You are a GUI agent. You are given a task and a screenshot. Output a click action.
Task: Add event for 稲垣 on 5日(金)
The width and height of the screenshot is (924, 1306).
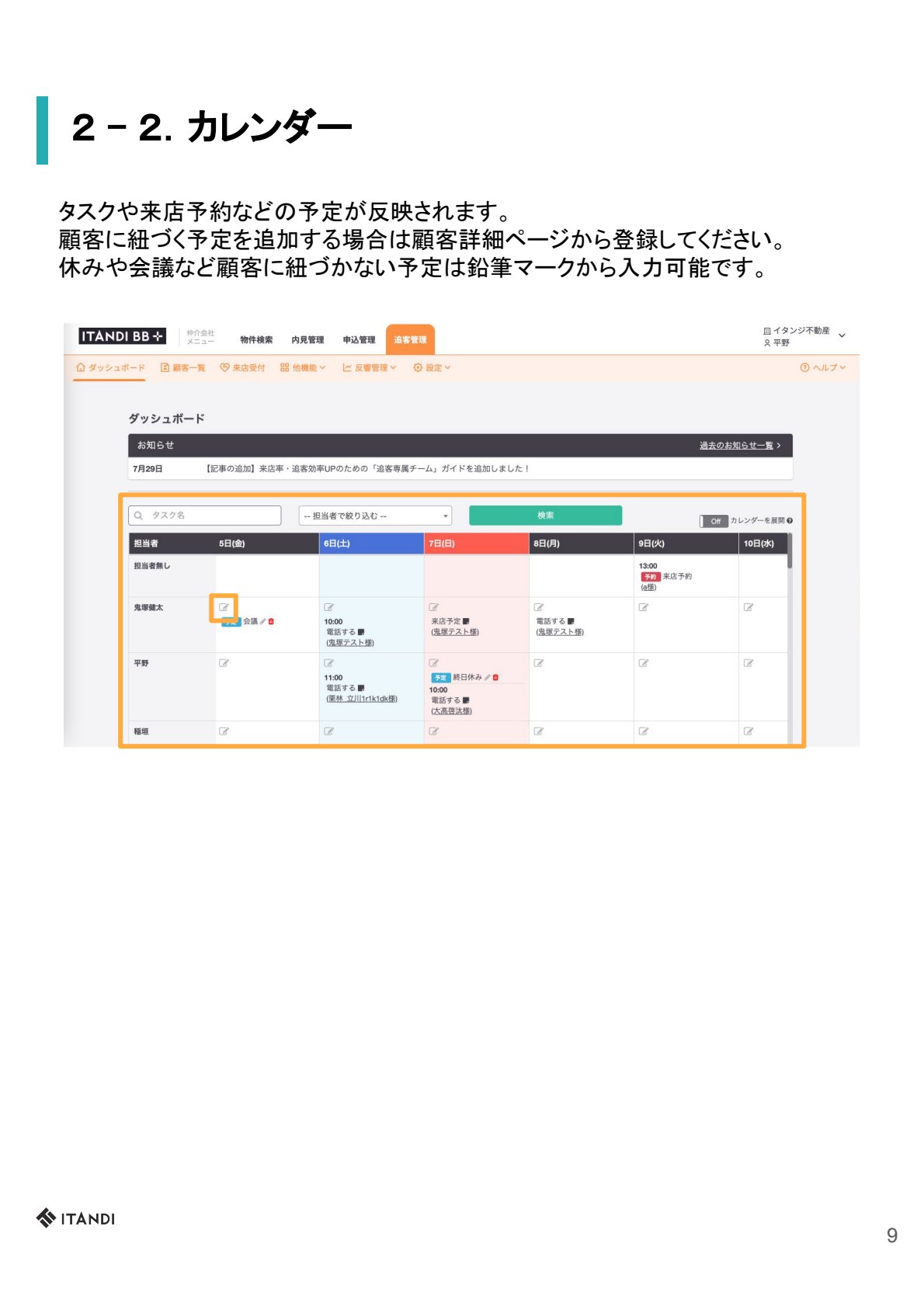(224, 731)
